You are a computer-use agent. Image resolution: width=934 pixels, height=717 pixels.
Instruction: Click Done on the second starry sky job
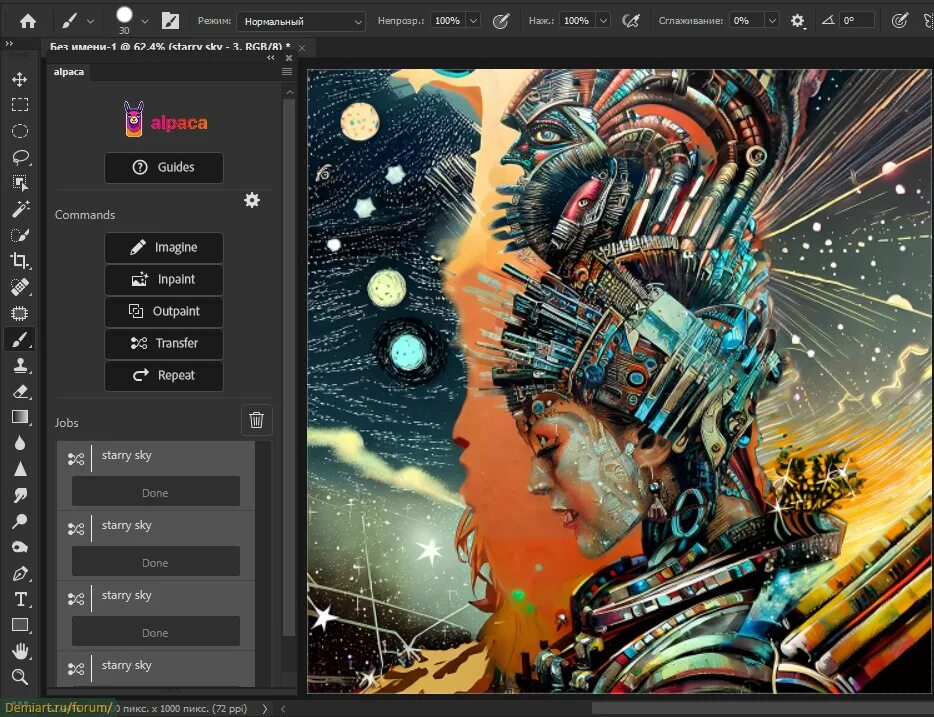pos(155,562)
